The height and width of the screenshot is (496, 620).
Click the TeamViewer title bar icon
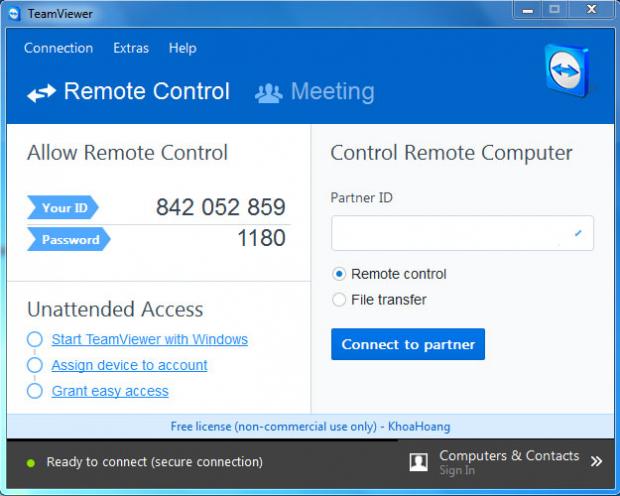[14, 14]
